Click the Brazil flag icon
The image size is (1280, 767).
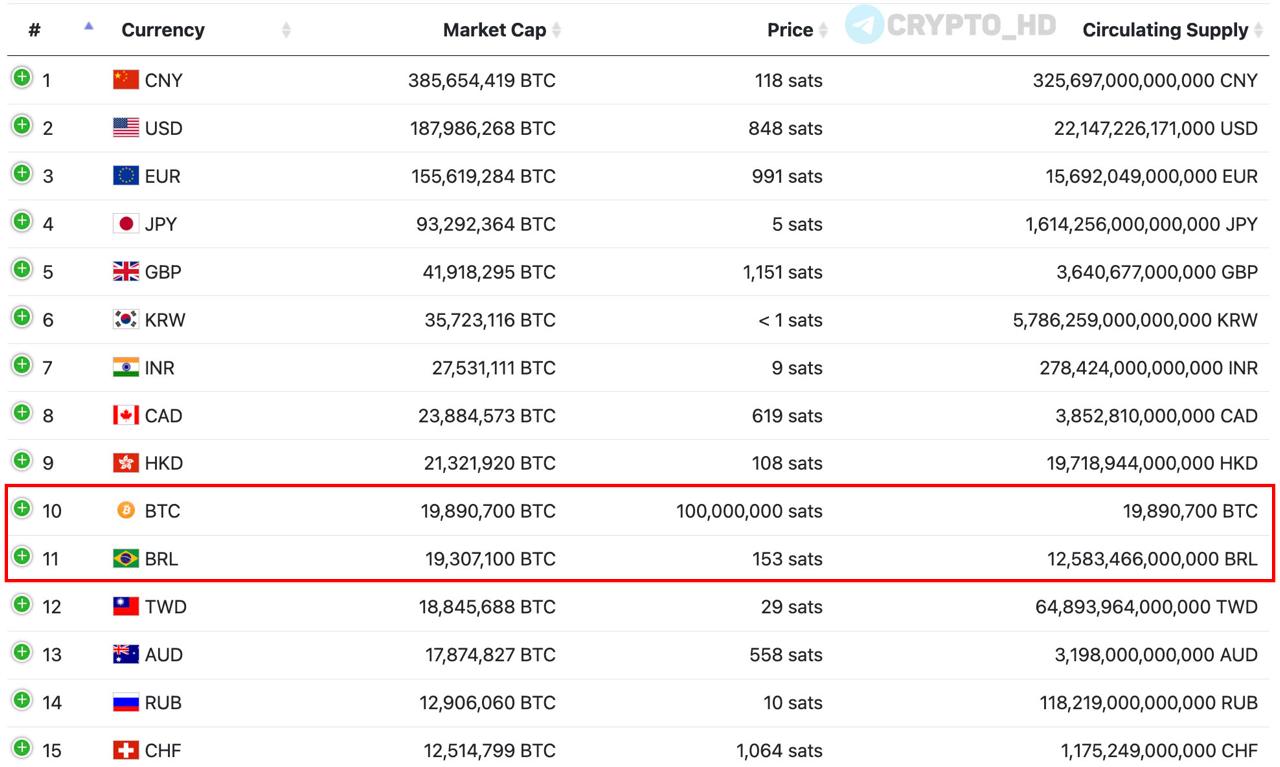point(126,559)
